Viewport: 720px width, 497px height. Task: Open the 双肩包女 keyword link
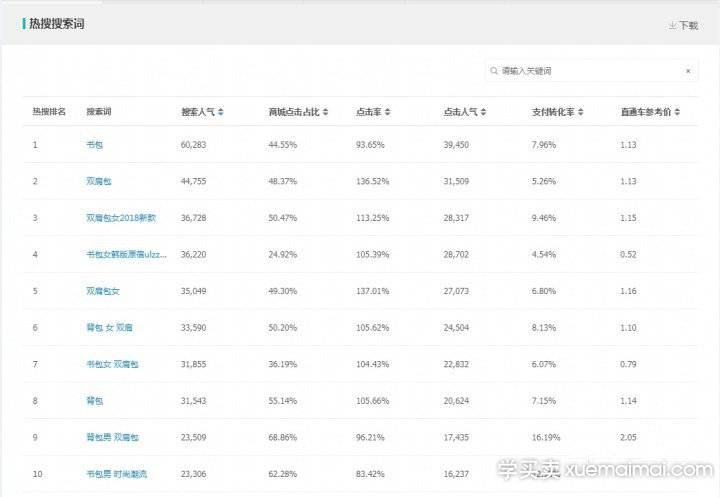tap(103, 291)
